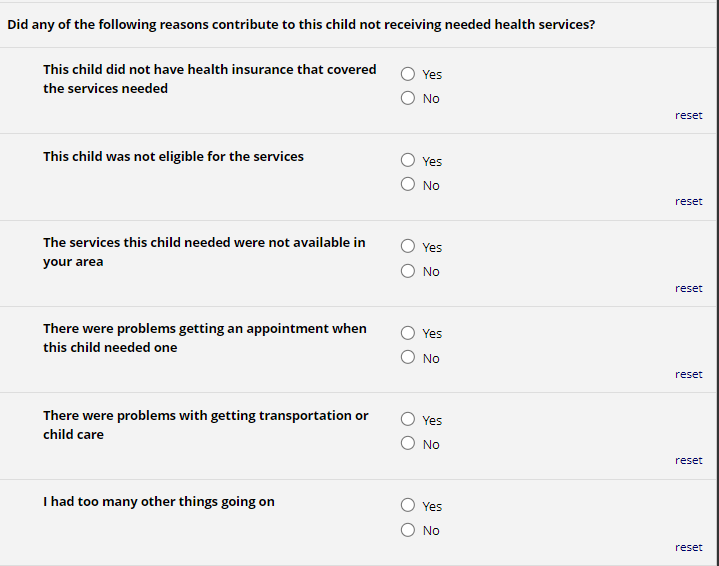Screen dimensions: 719x566
Task: Reset the services not available answer
Action: point(688,288)
